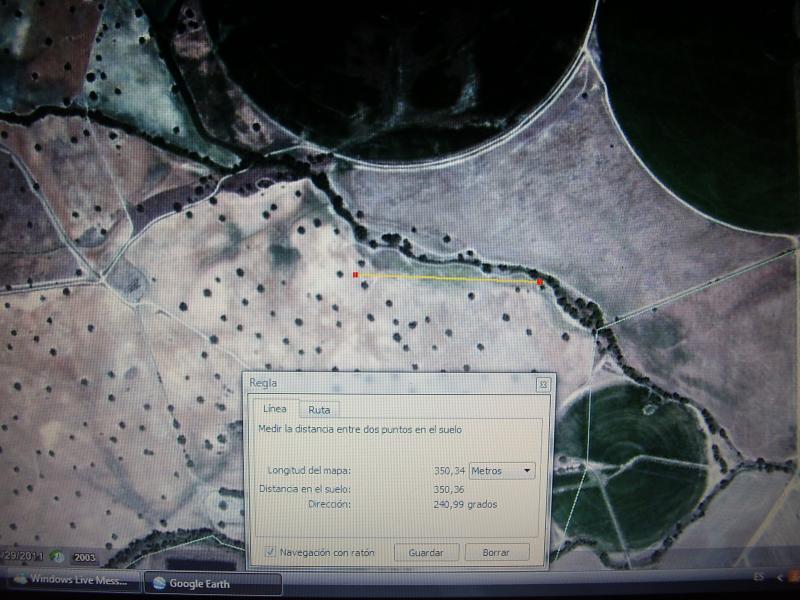
Task: Click the Google Earth icon in the taskbar
Action: (158, 583)
